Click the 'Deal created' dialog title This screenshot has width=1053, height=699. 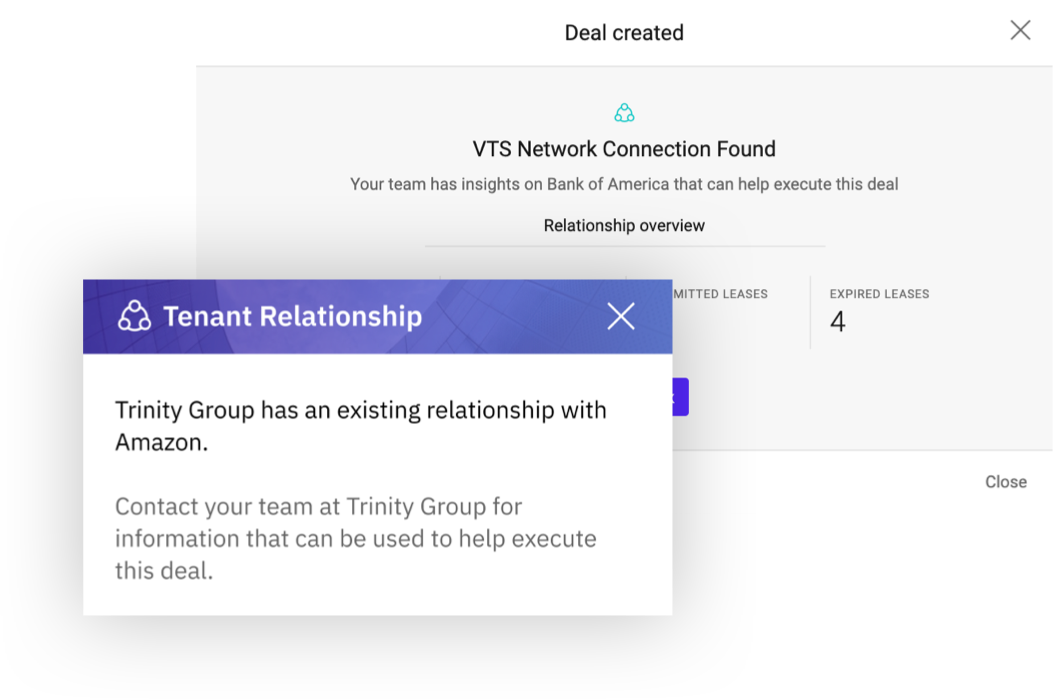624,32
